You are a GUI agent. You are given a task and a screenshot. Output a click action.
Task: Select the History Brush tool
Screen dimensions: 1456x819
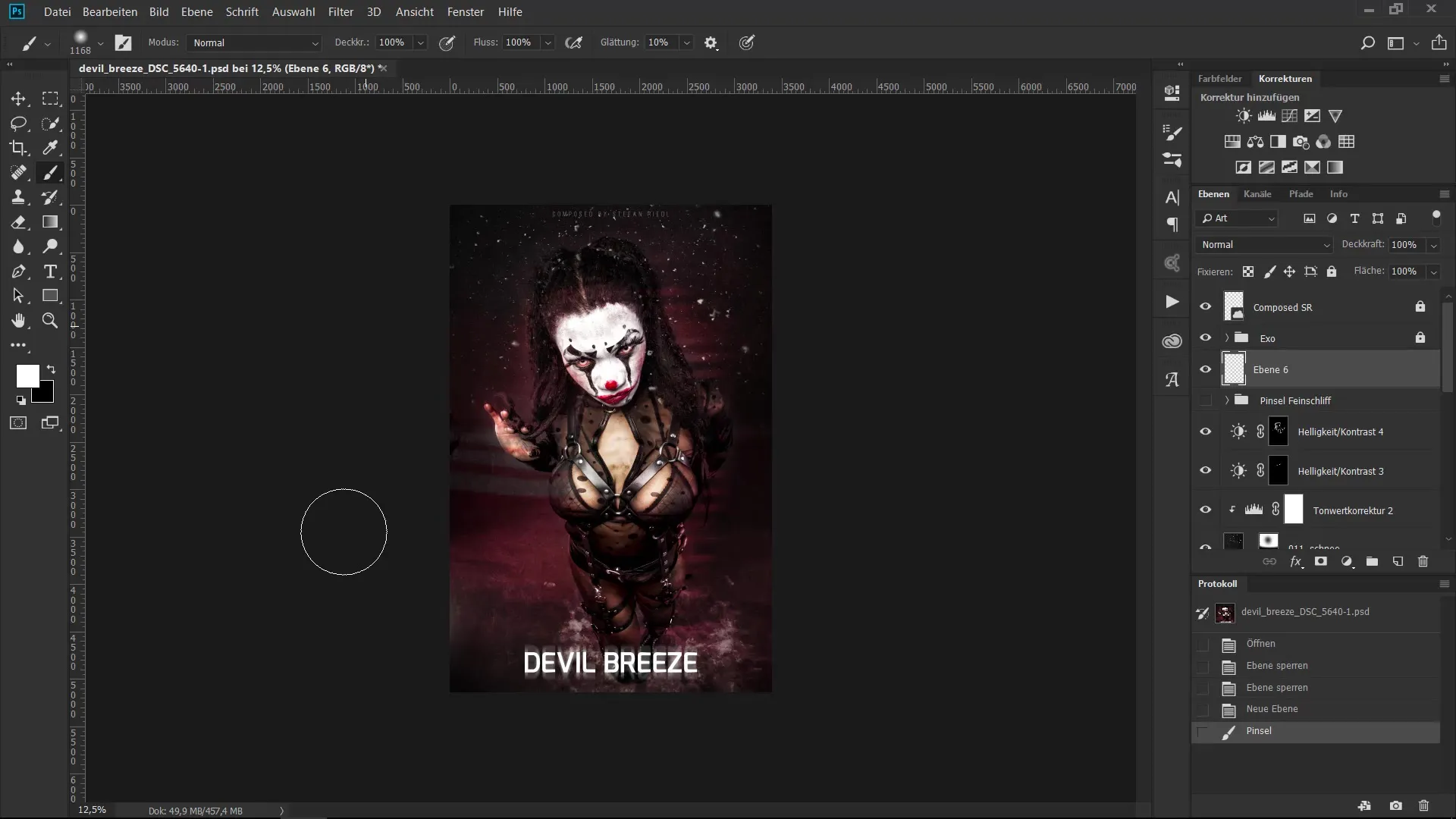point(50,197)
